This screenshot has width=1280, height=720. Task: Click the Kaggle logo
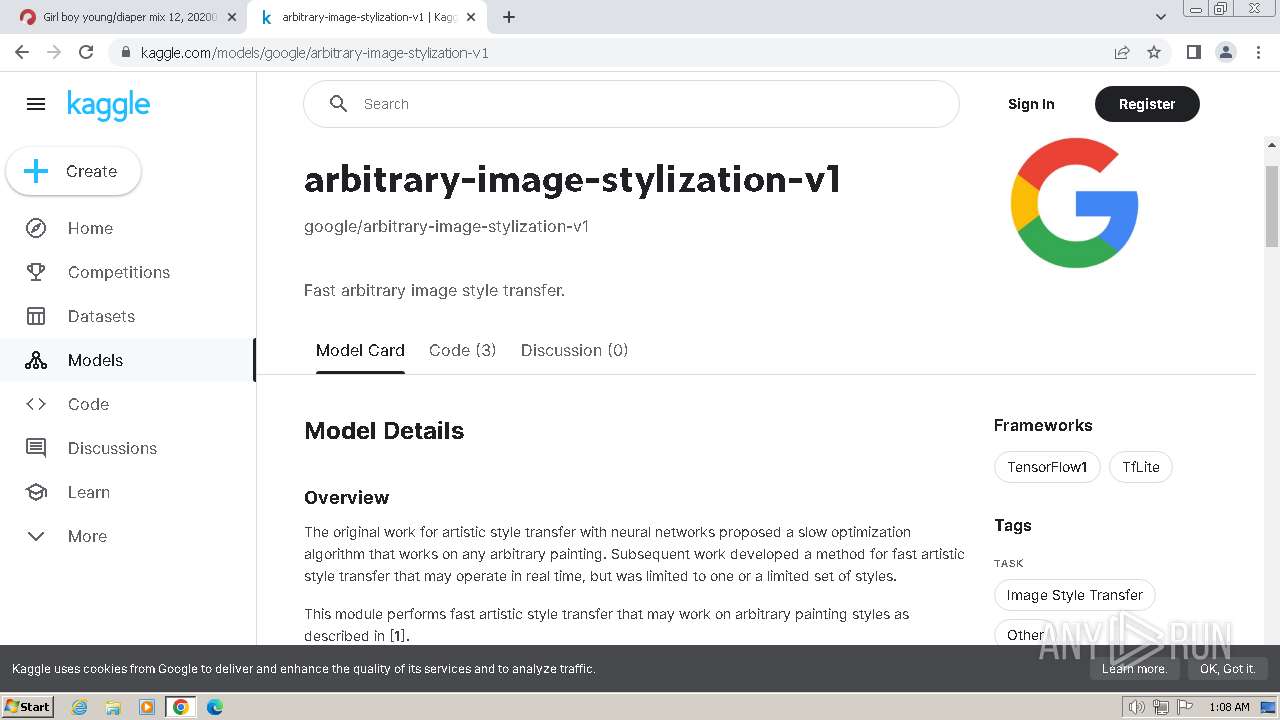tap(108, 105)
